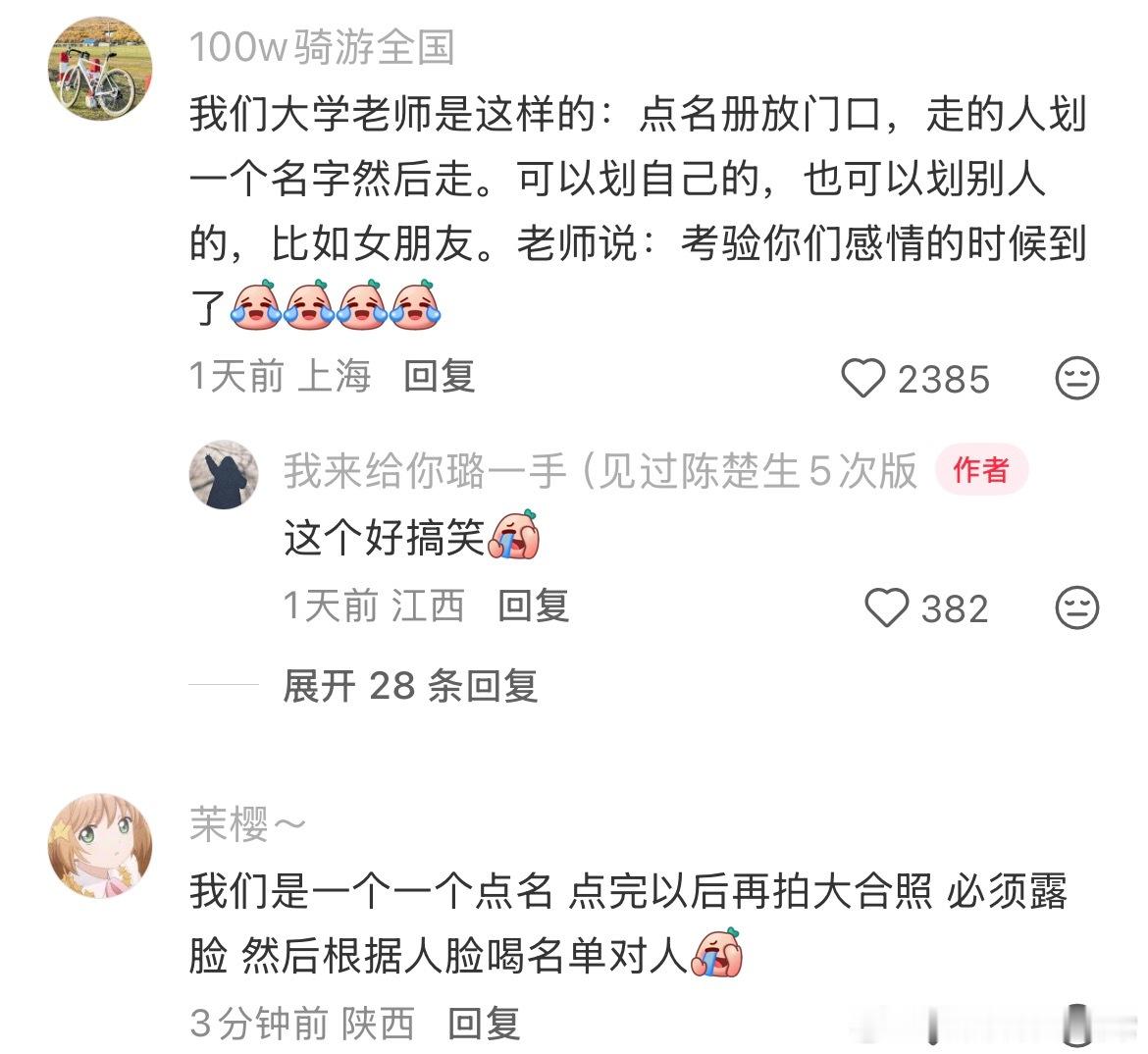Open emoji reaction on the 382-likes reply
1148x1054 pixels.
click(1076, 607)
